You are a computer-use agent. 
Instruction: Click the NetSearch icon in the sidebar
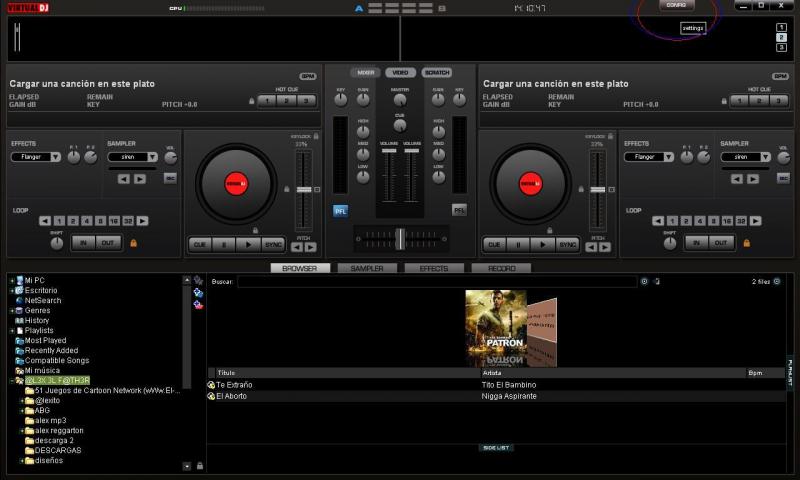click(x=18, y=300)
